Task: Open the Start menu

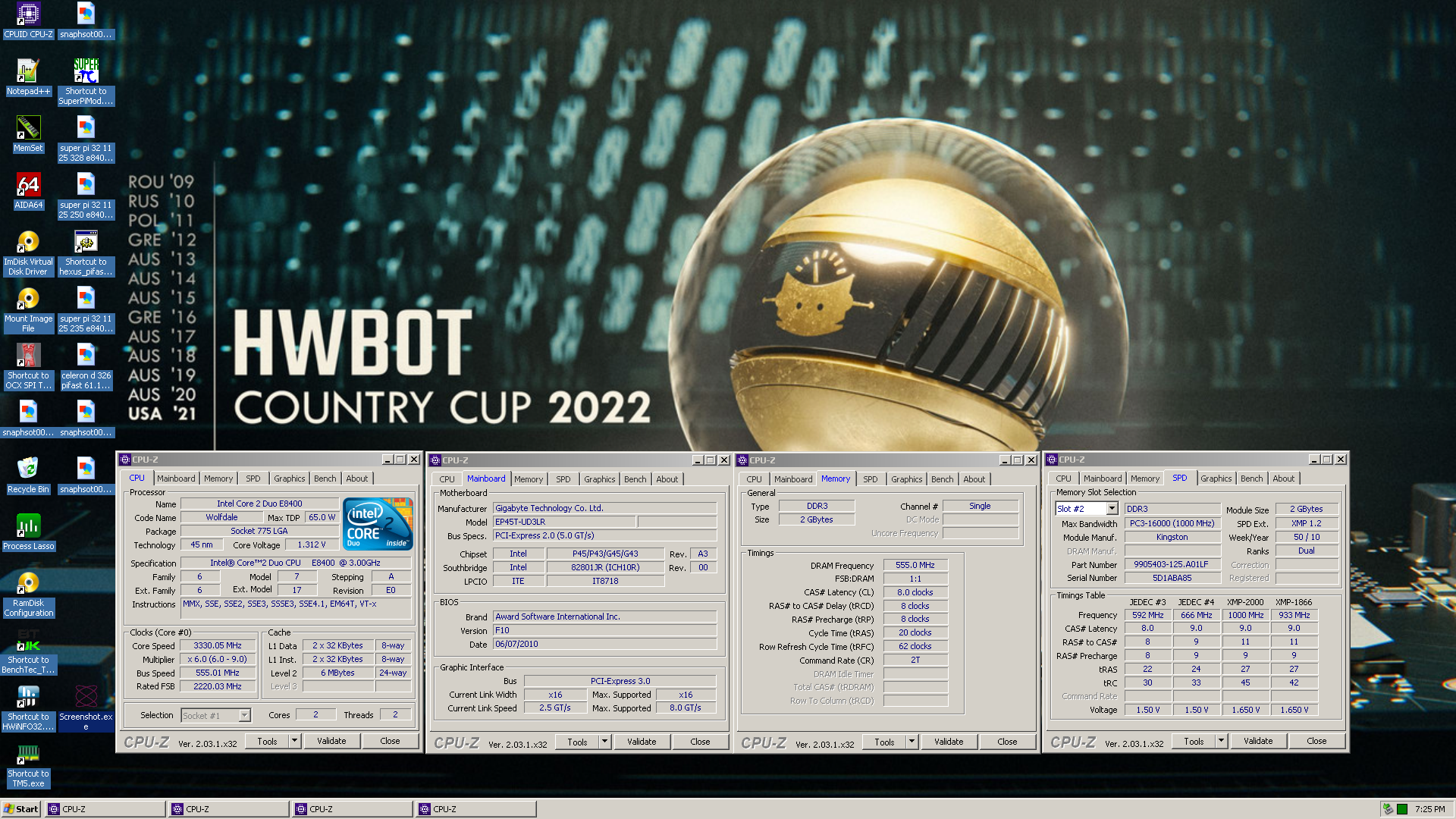Action: coord(21,809)
